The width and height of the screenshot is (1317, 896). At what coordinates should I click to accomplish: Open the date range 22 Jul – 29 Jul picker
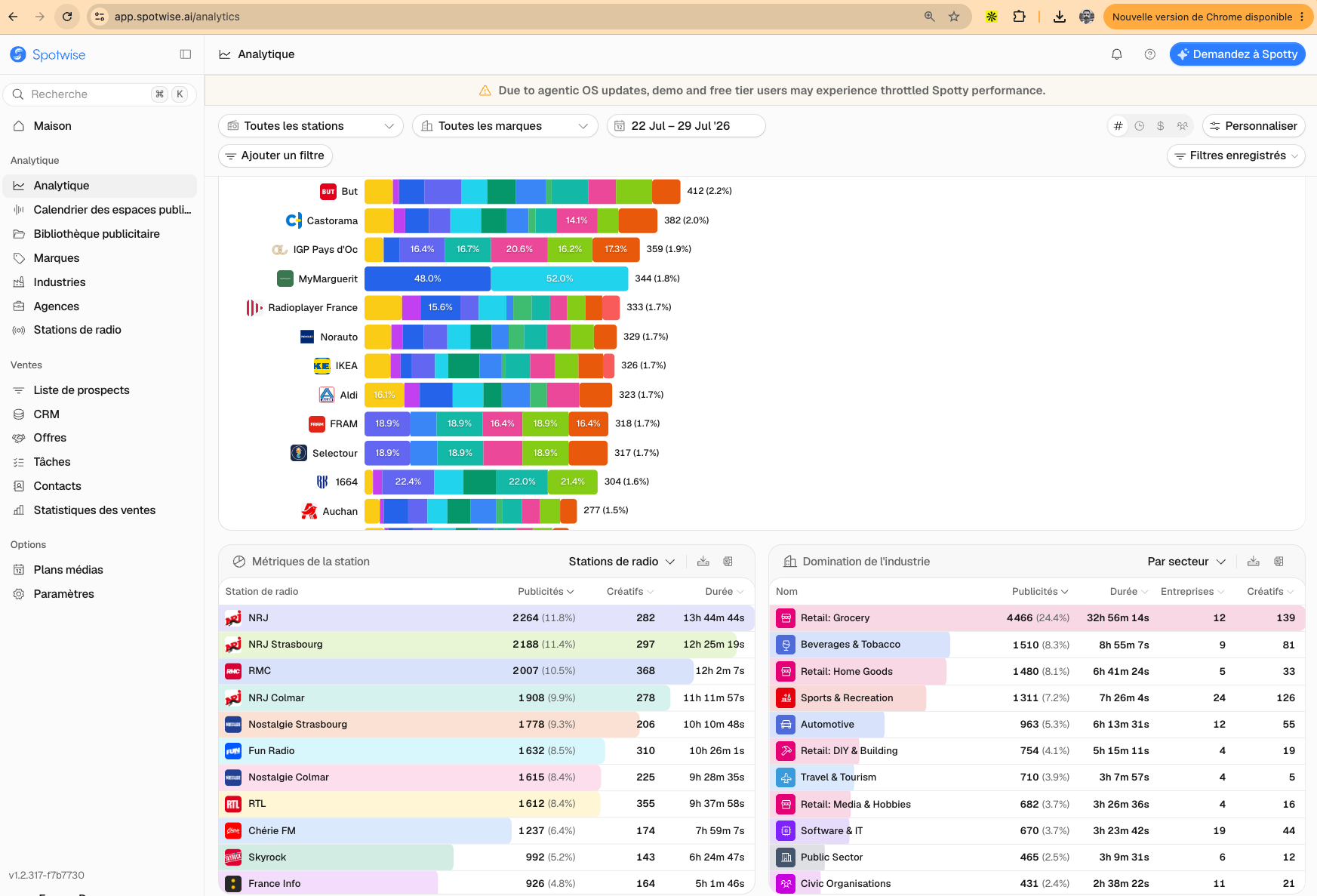pos(686,126)
